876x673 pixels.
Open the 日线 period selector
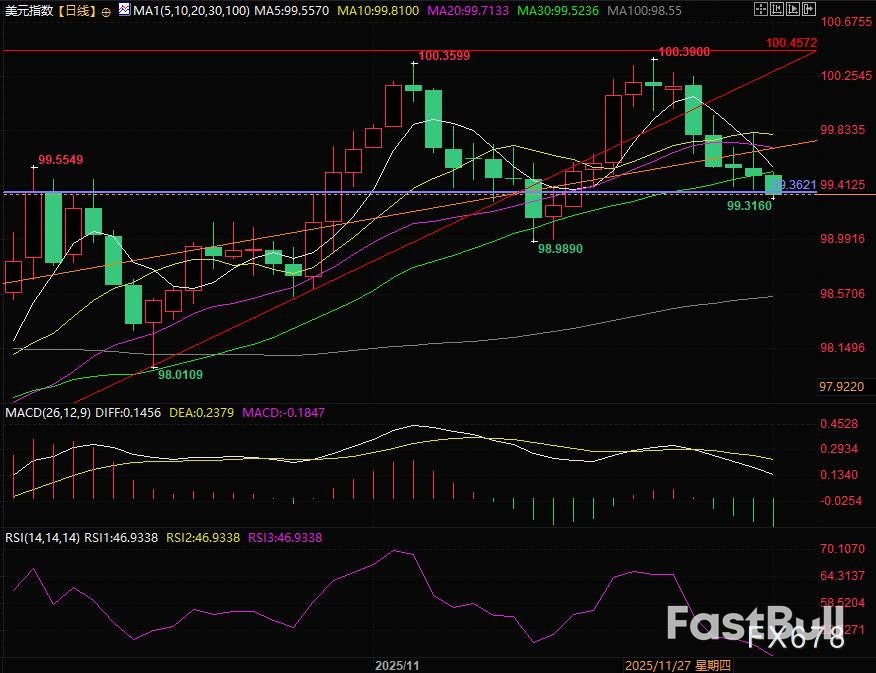pos(77,11)
